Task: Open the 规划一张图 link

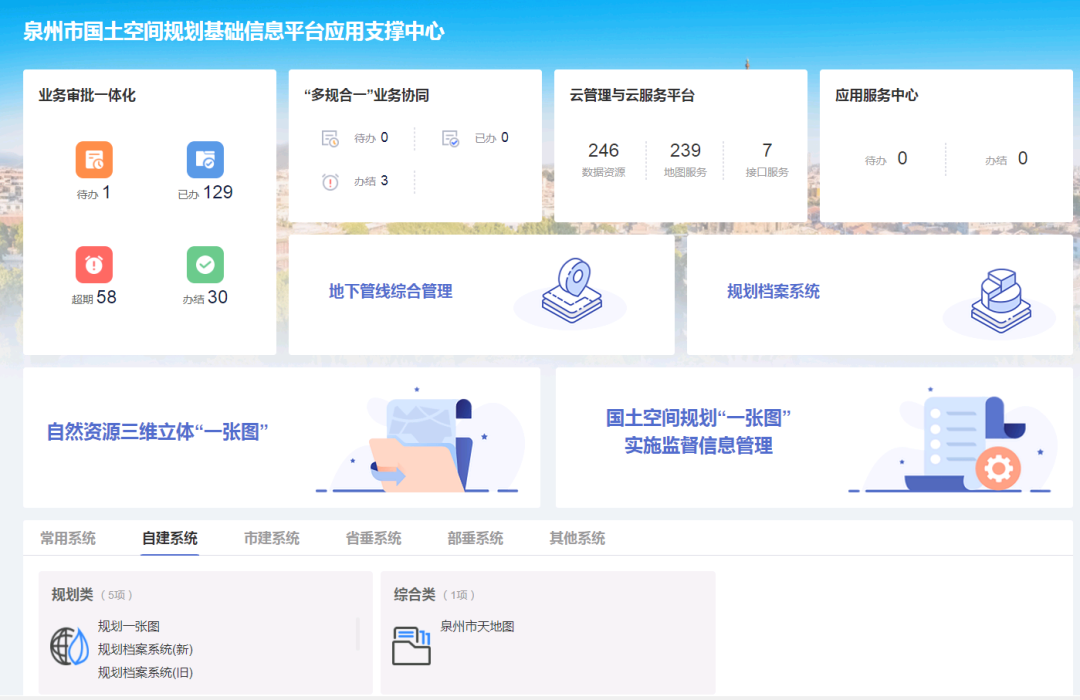Action: (x=129, y=626)
